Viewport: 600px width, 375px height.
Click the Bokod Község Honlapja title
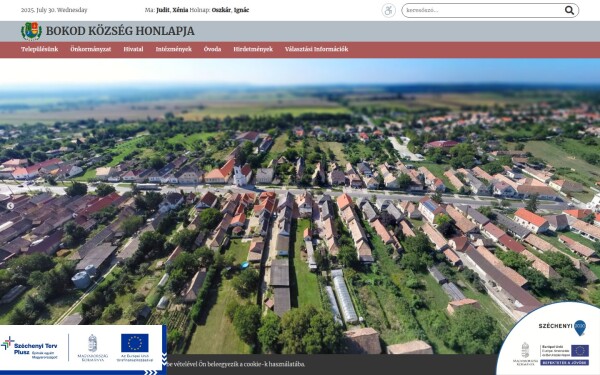point(120,31)
